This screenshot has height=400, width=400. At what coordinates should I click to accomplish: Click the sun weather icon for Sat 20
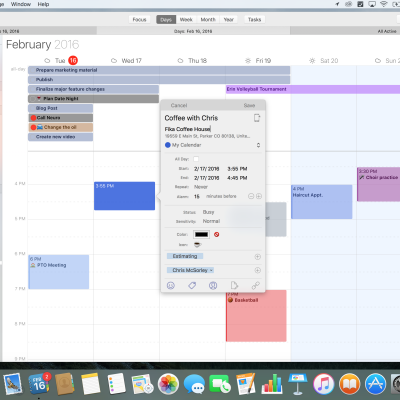point(312,61)
